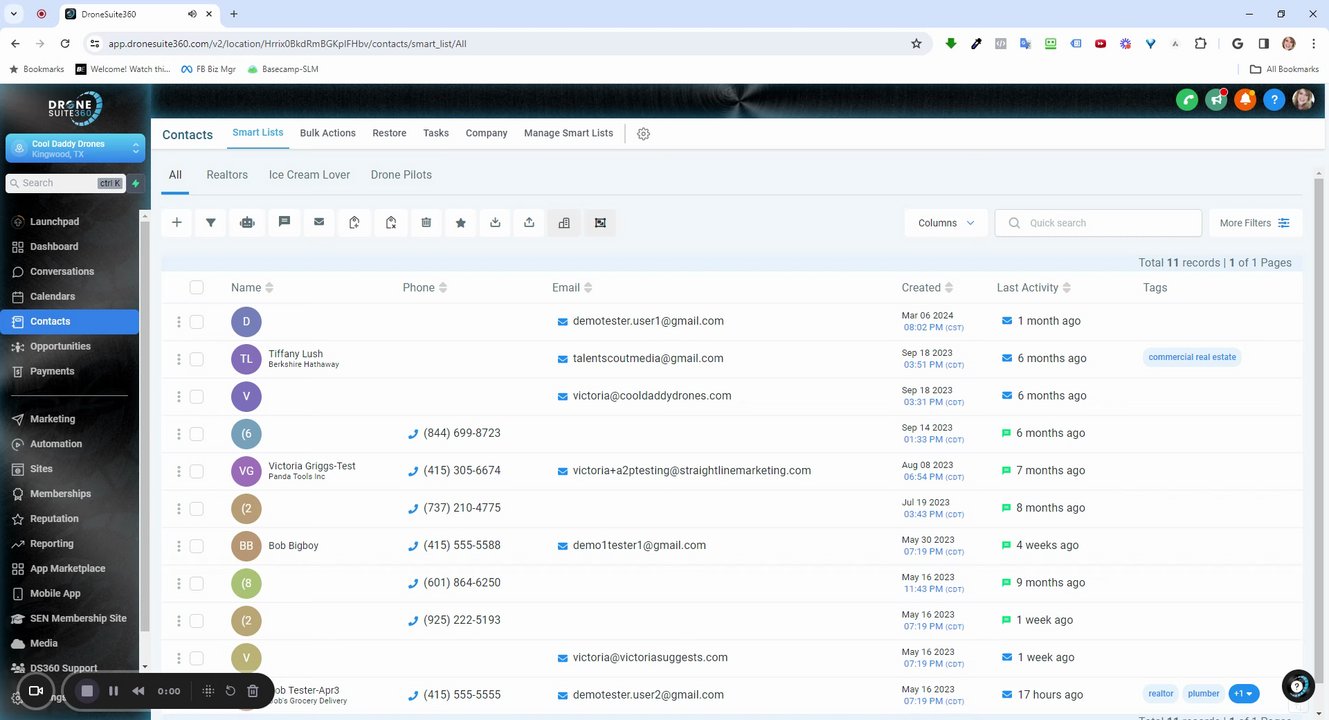Go to the Tasks tab
Viewport: 1329px width, 720px height.
436,133
